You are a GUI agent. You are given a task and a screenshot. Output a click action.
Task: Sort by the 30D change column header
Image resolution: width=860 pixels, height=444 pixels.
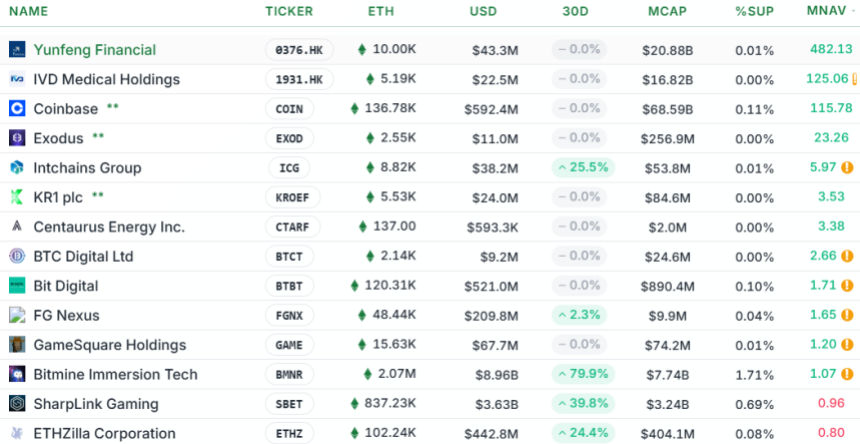[581, 11]
